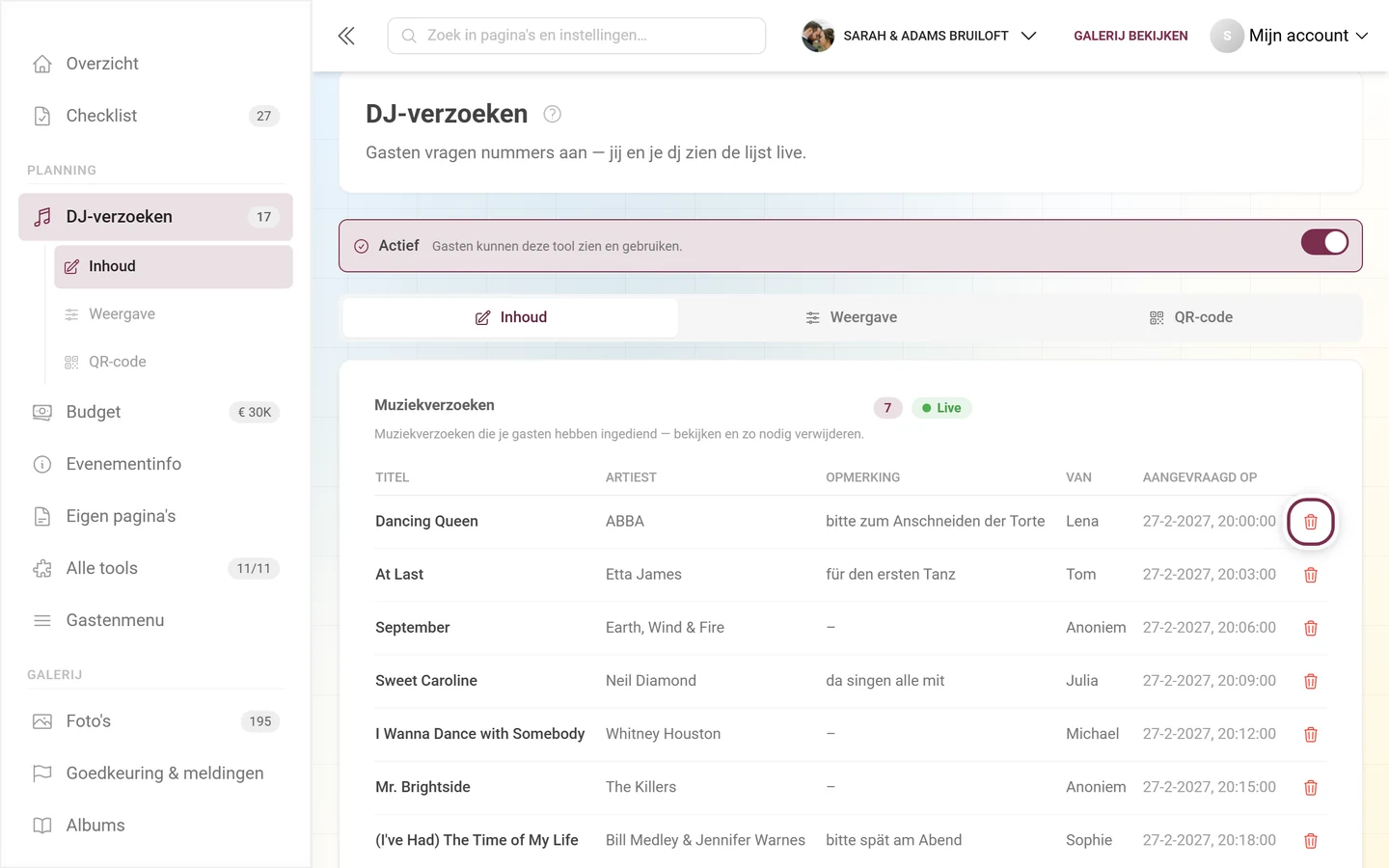Screen dimensions: 1389x868
Task: Click the Live status badge
Action: pyautogui.click(x=941, y=408)
